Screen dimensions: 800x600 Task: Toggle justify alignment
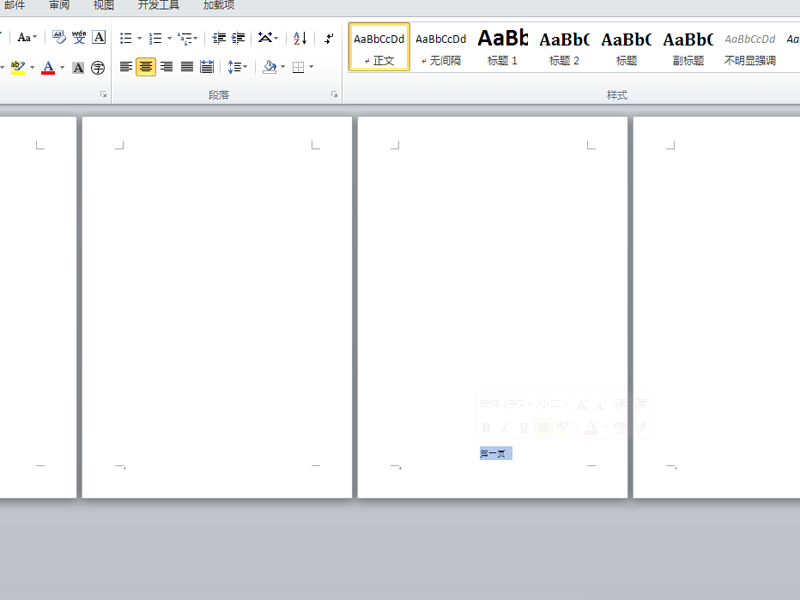[x=186, y=67]
